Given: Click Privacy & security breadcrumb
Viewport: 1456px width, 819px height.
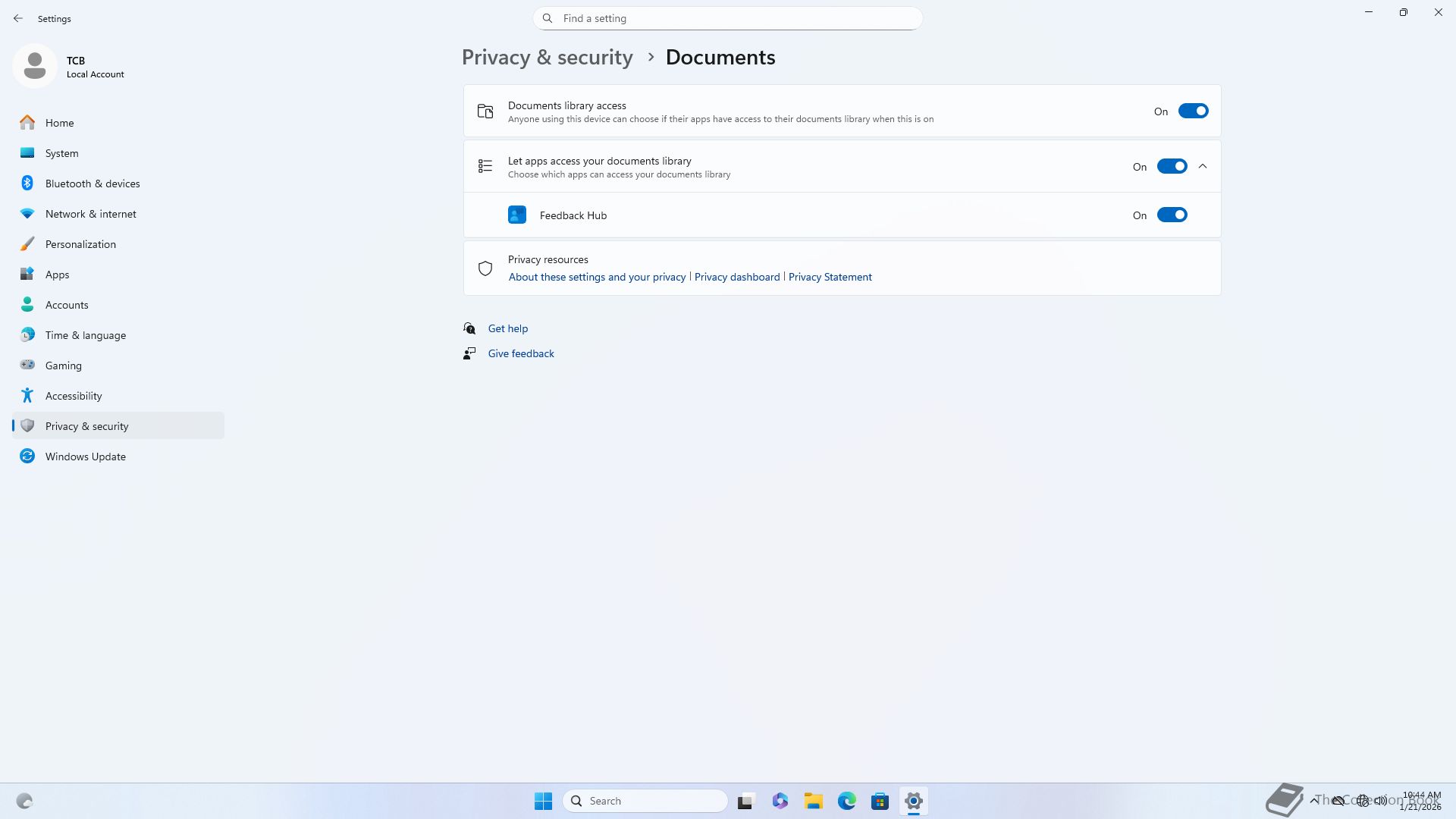Looking at the screenshot, I should tap(547, 58).
